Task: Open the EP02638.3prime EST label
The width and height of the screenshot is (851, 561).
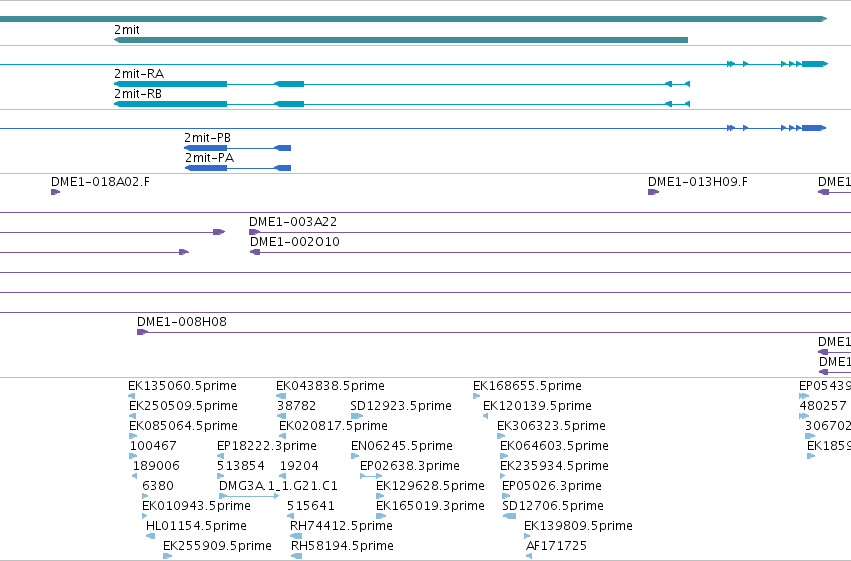Action: click(x=410, y=466)
